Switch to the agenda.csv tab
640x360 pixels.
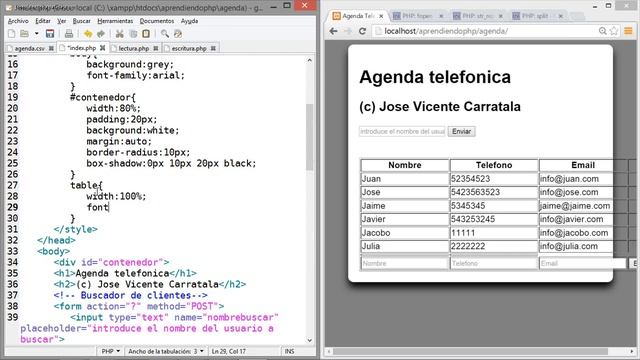coord(29,48)
